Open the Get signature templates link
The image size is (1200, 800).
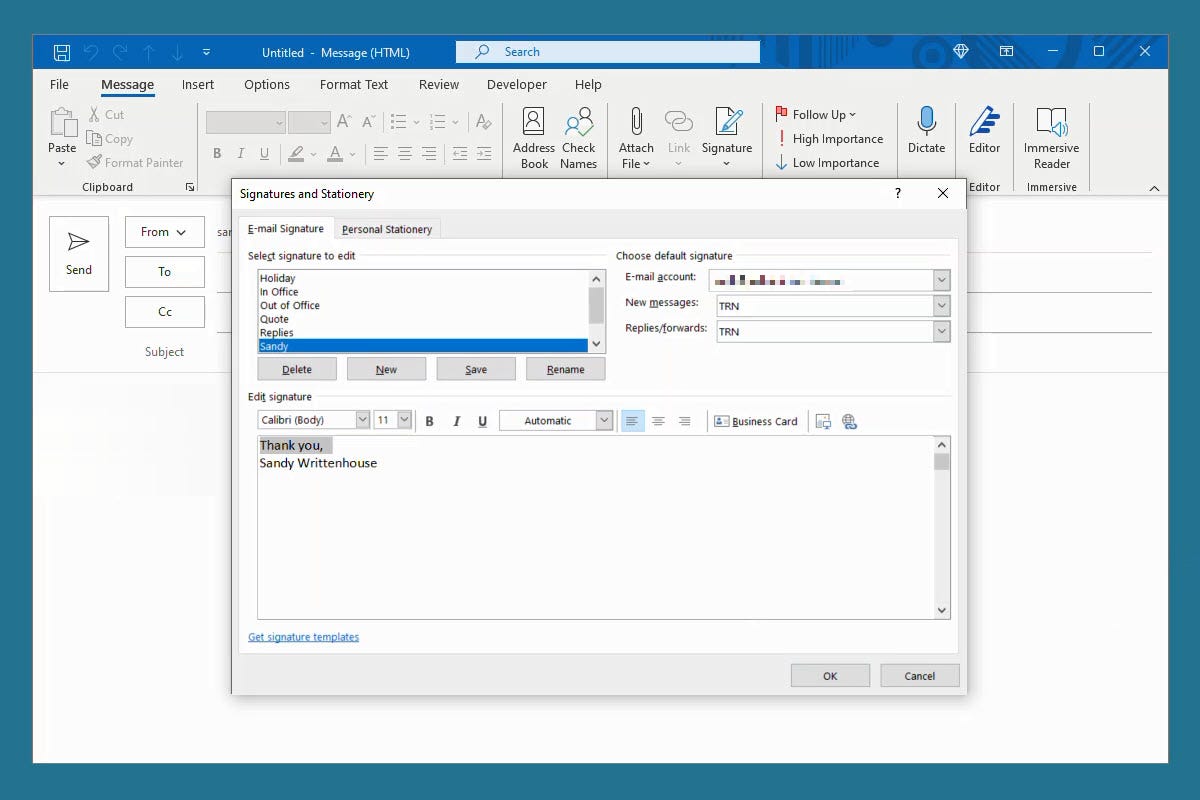pos(303,636)
